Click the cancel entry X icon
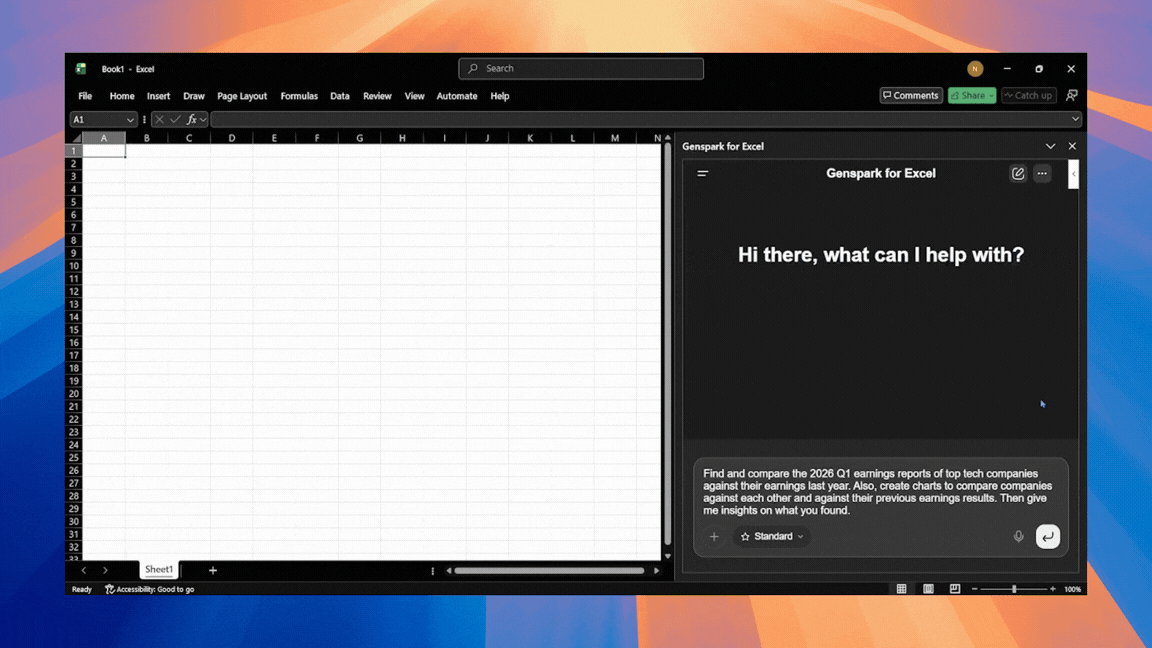Screen dimensions: 1152x648 159,120
